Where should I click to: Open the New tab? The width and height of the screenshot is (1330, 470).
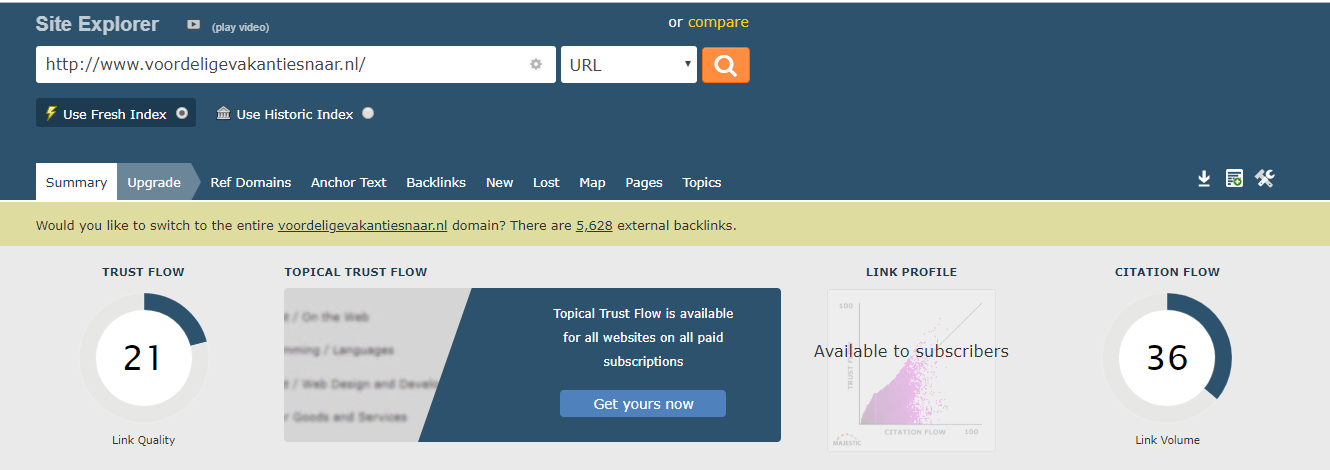[x=500, y=182]
